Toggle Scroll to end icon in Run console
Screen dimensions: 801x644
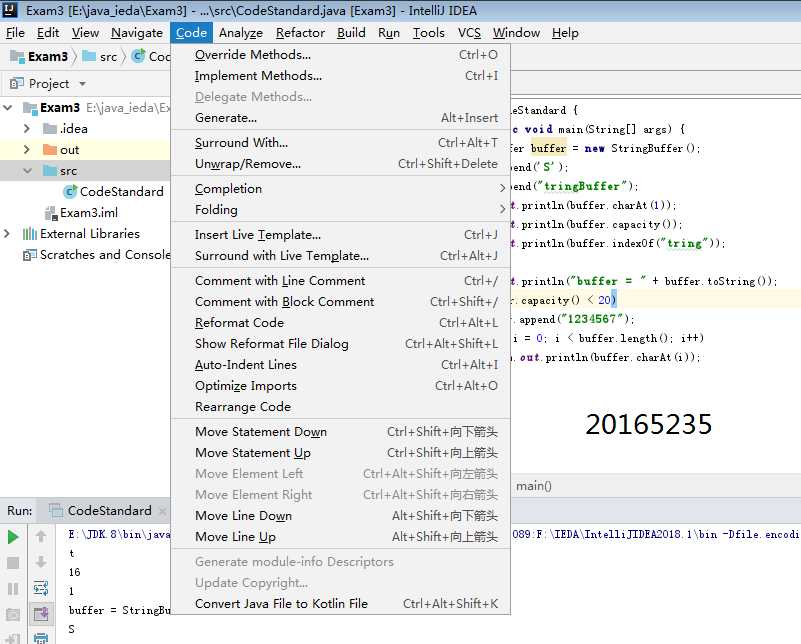point(41,614)
